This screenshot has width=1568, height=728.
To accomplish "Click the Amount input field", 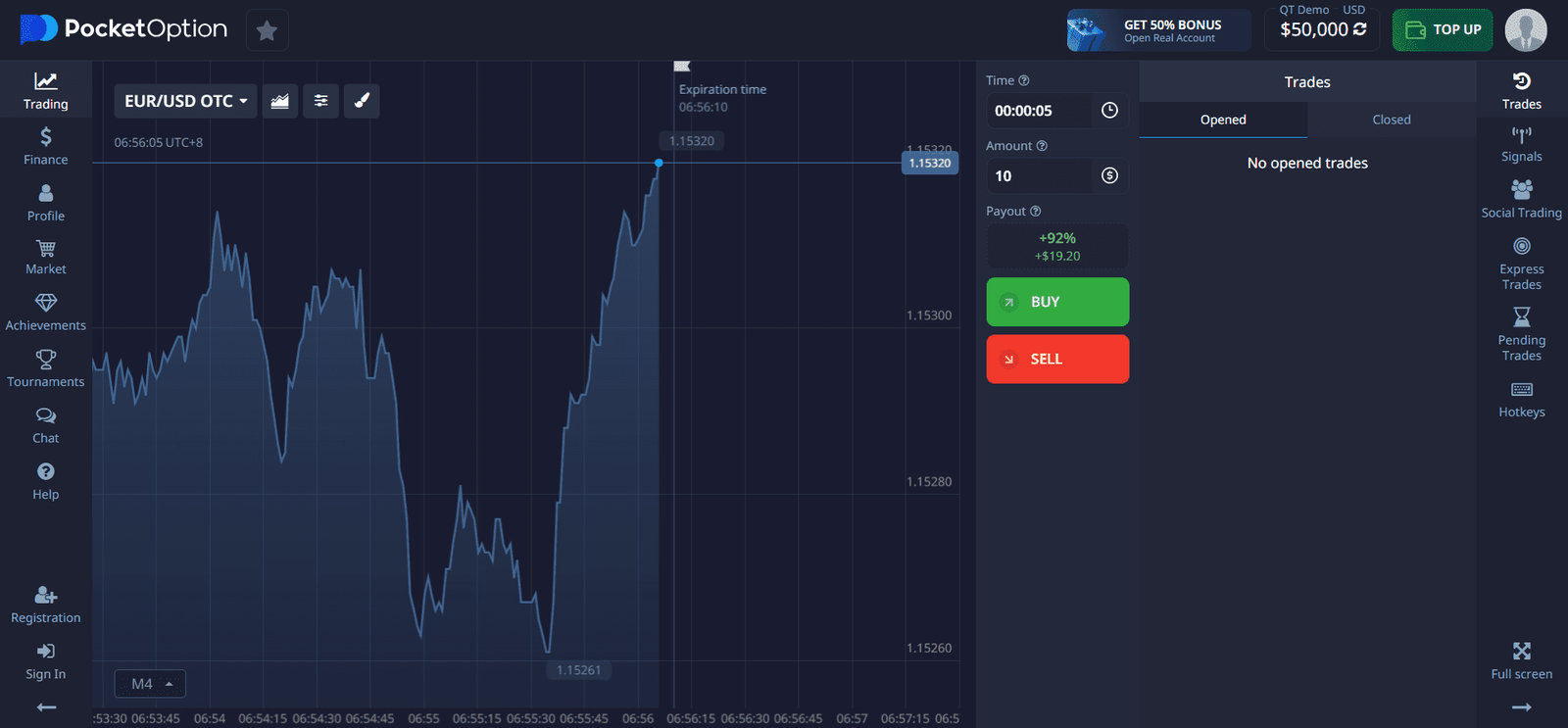I will click(1039, 176).
